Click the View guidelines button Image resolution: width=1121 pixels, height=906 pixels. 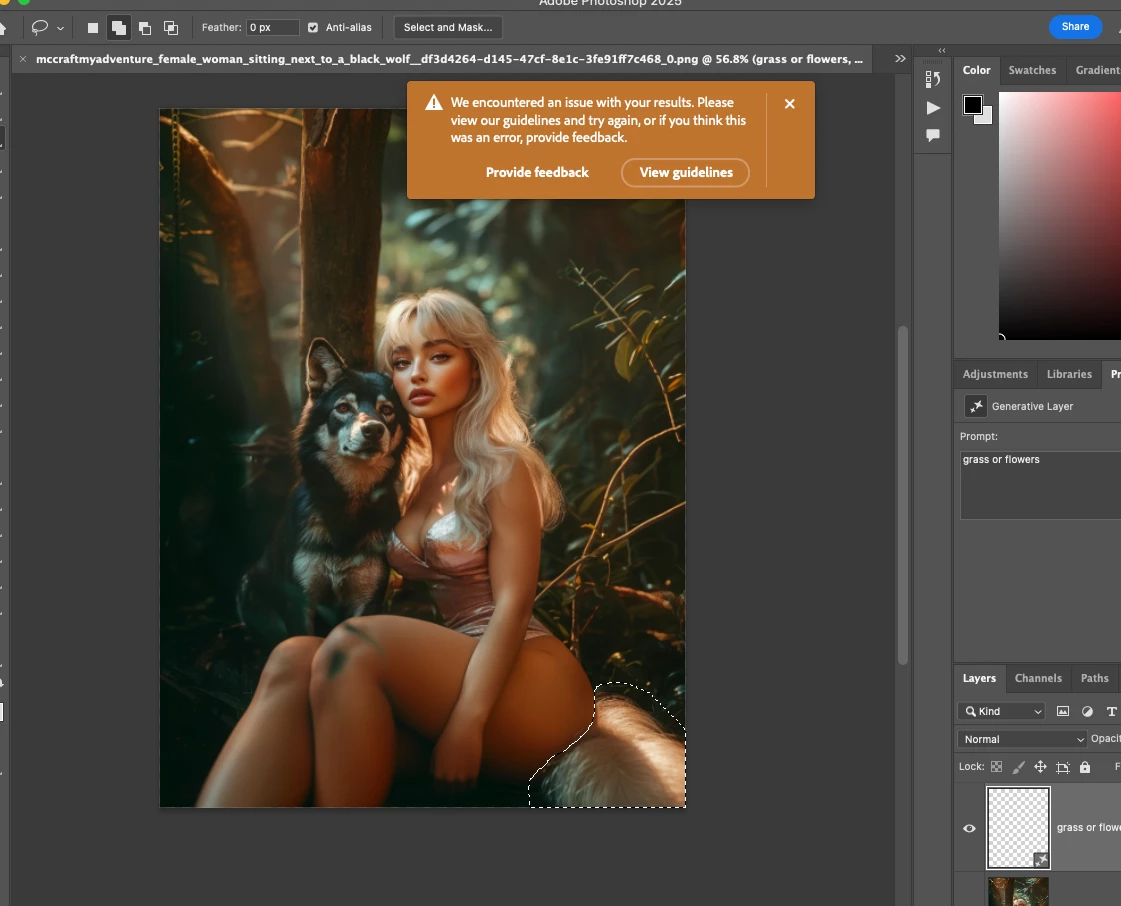coord(685,172)
